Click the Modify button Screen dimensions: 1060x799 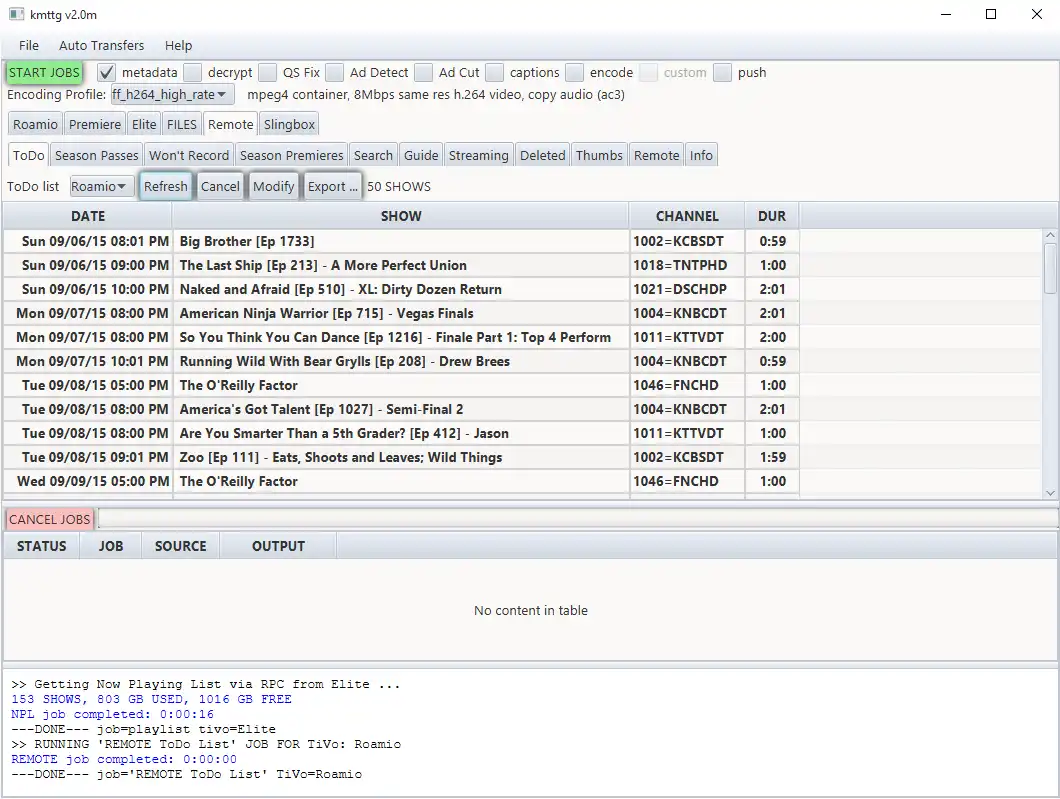(x=273, y=187)
